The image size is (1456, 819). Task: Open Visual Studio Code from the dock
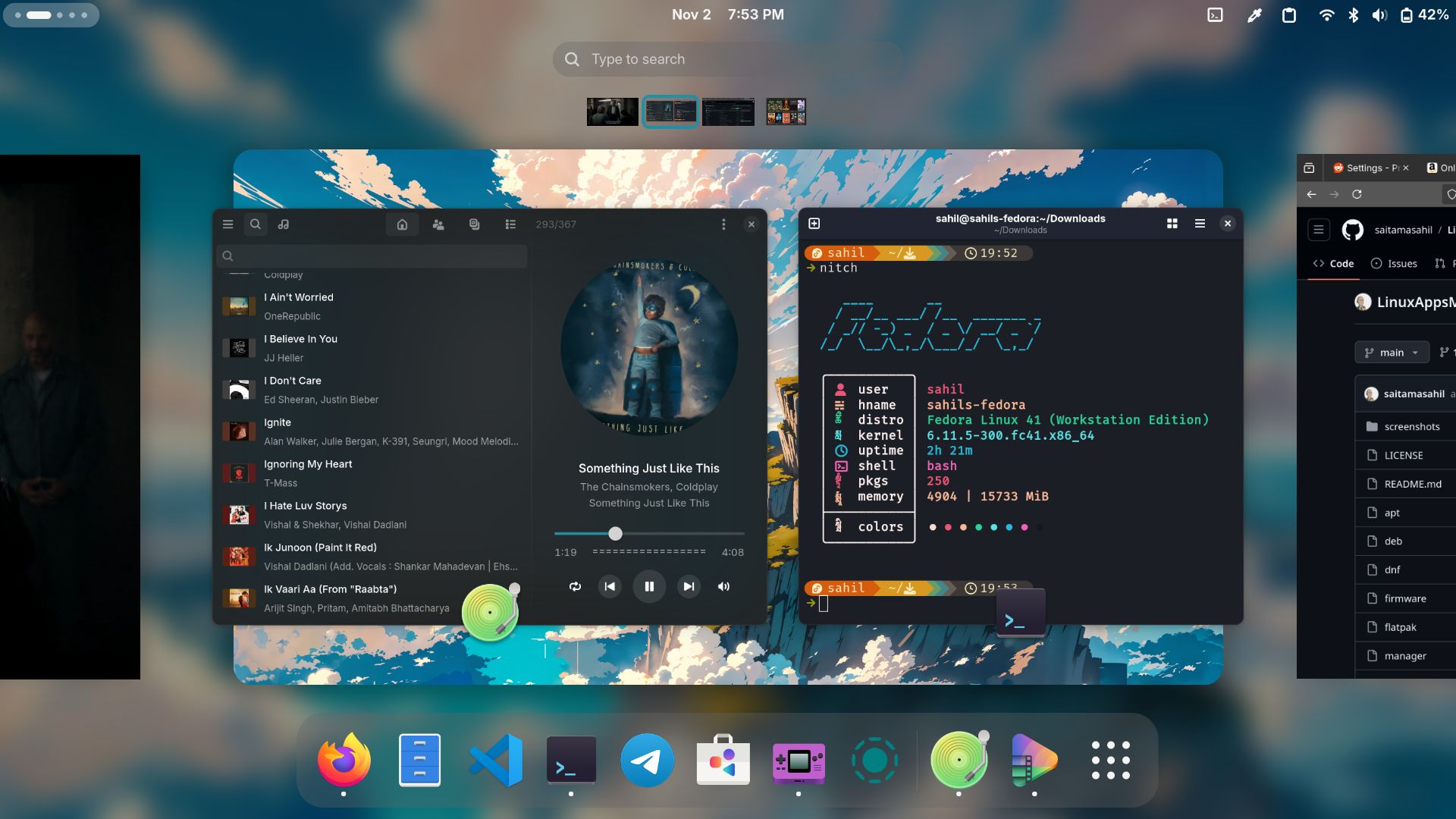click(x=495, y=760)
